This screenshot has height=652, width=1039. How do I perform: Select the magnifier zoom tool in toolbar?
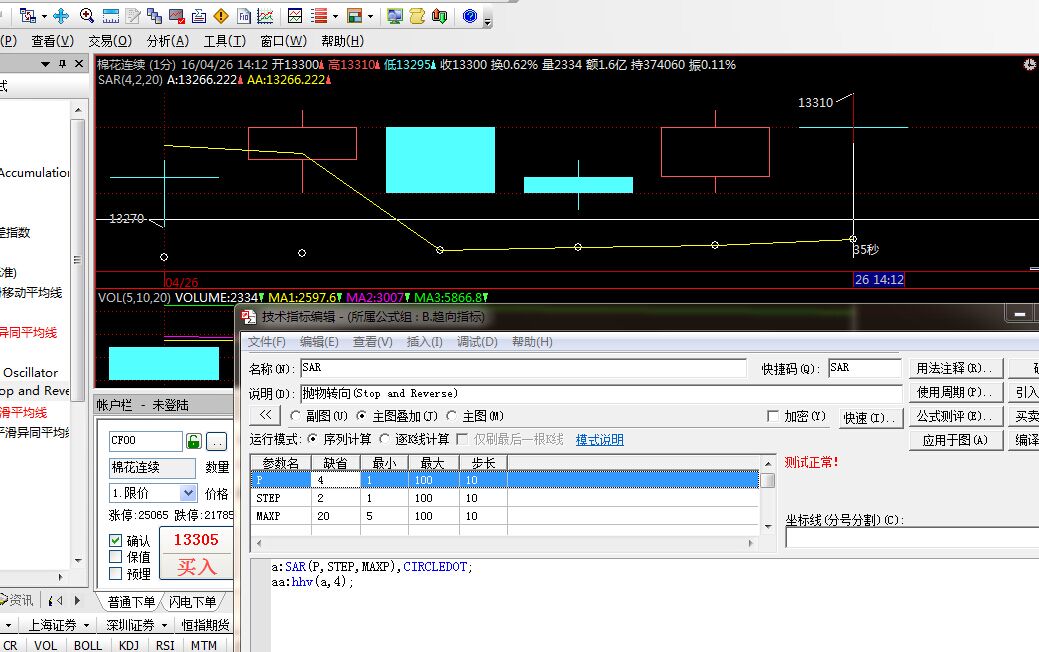point(87,16)
